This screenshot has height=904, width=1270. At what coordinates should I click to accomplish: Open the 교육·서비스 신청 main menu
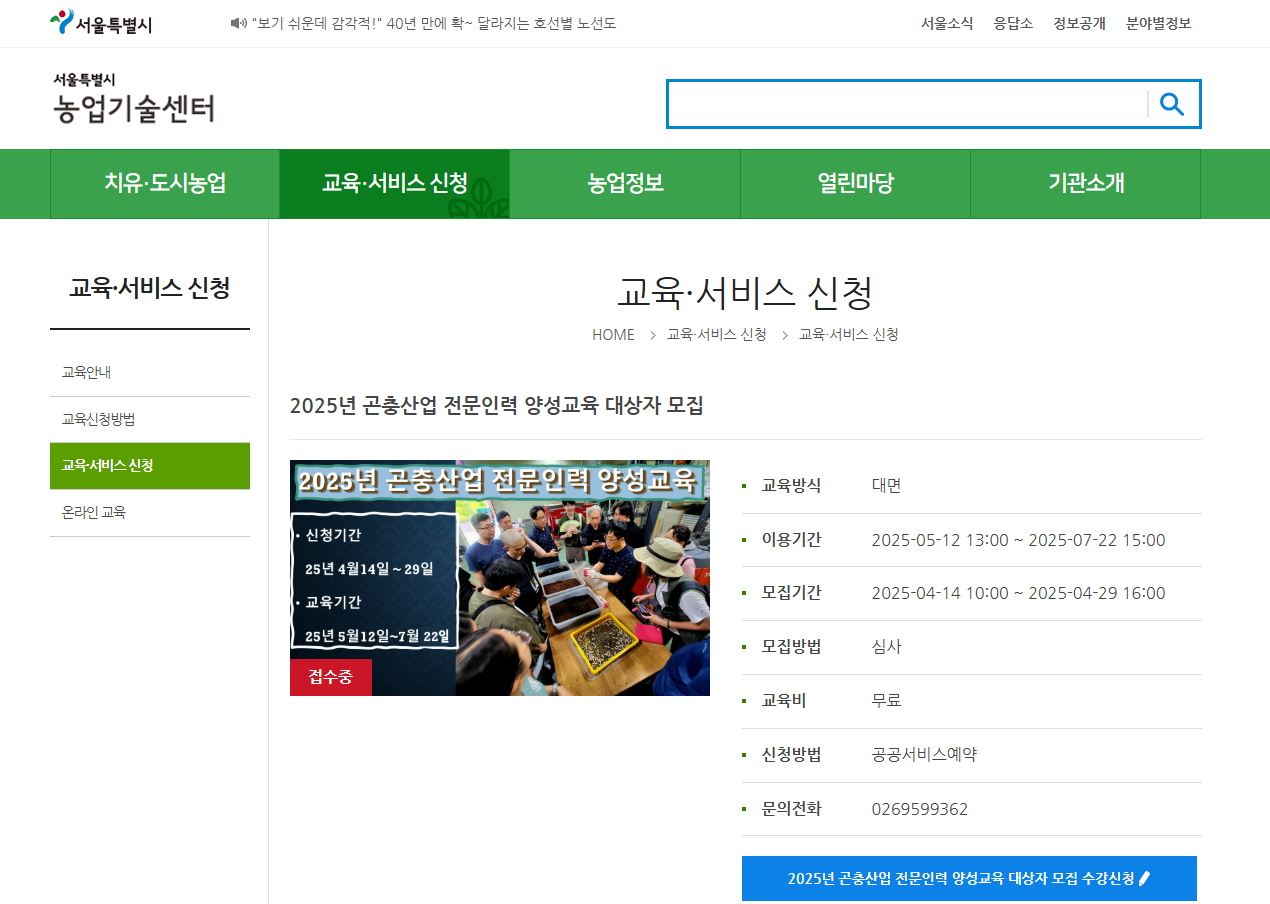coord(395,184)
